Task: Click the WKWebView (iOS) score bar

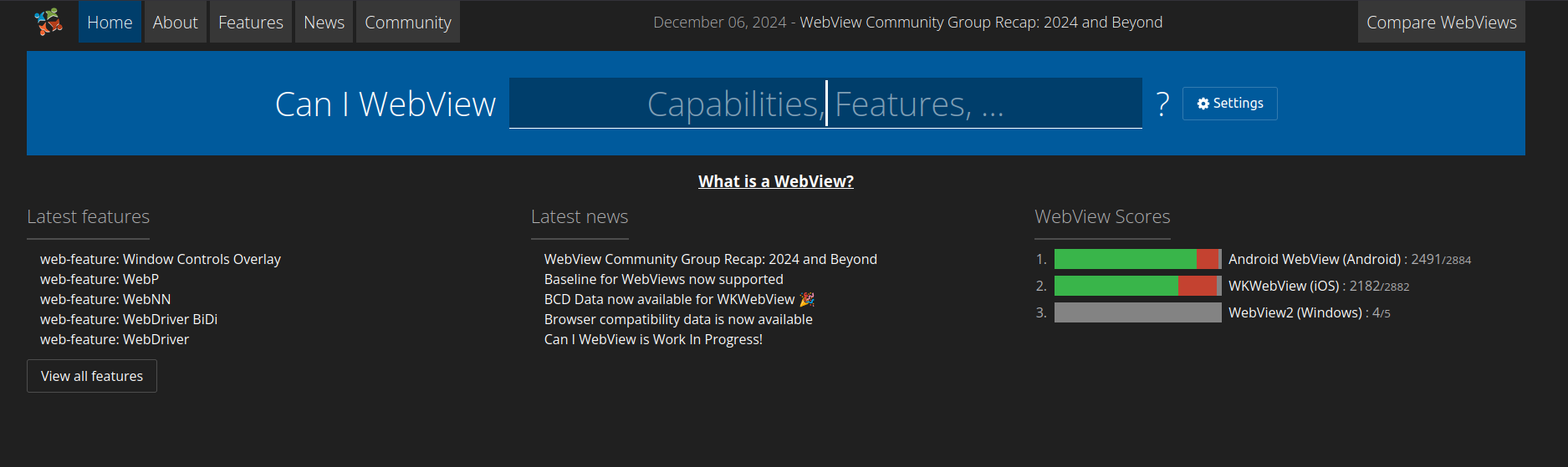Action: tap(1137, 286)
